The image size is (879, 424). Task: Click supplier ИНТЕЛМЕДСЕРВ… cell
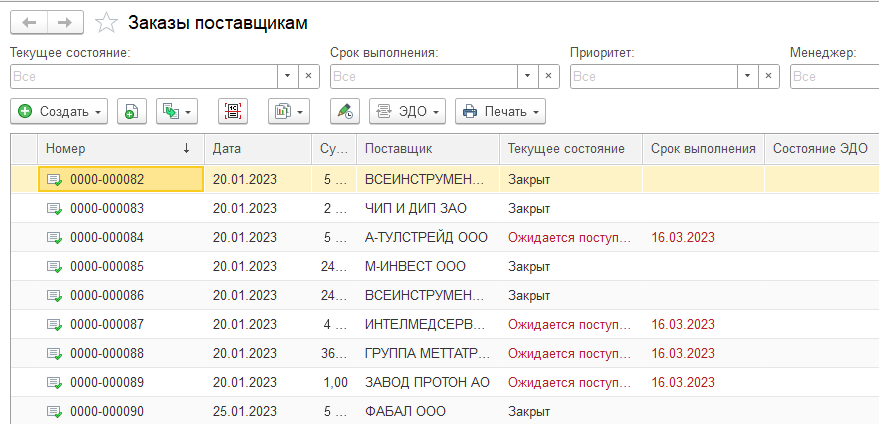point(428,324)
